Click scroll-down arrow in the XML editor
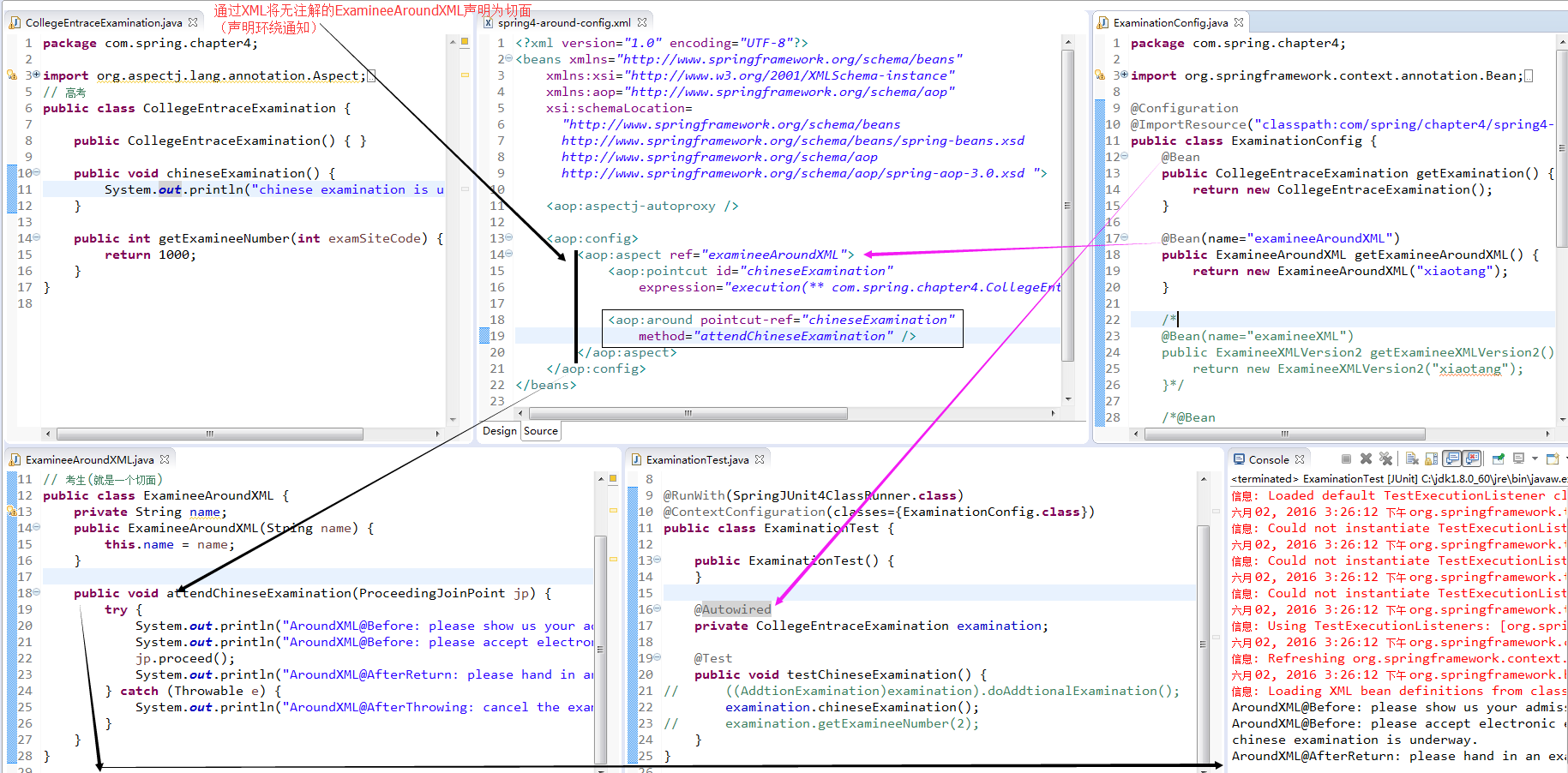Viewport: 1568px width, 773px height. point(1068,398)
